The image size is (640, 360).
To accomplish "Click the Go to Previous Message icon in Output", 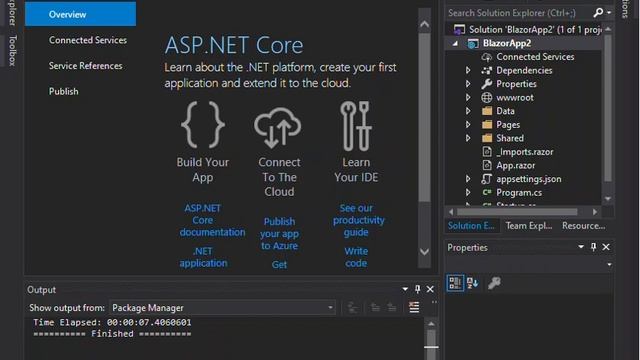I will point(375,307).
